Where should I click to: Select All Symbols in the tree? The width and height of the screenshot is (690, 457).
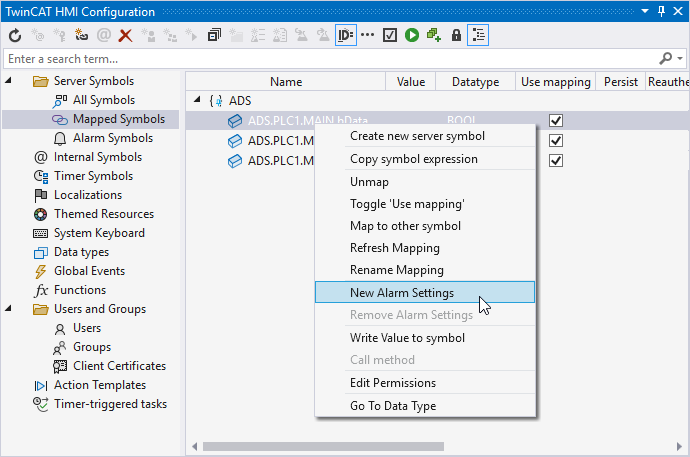point(104,100)
